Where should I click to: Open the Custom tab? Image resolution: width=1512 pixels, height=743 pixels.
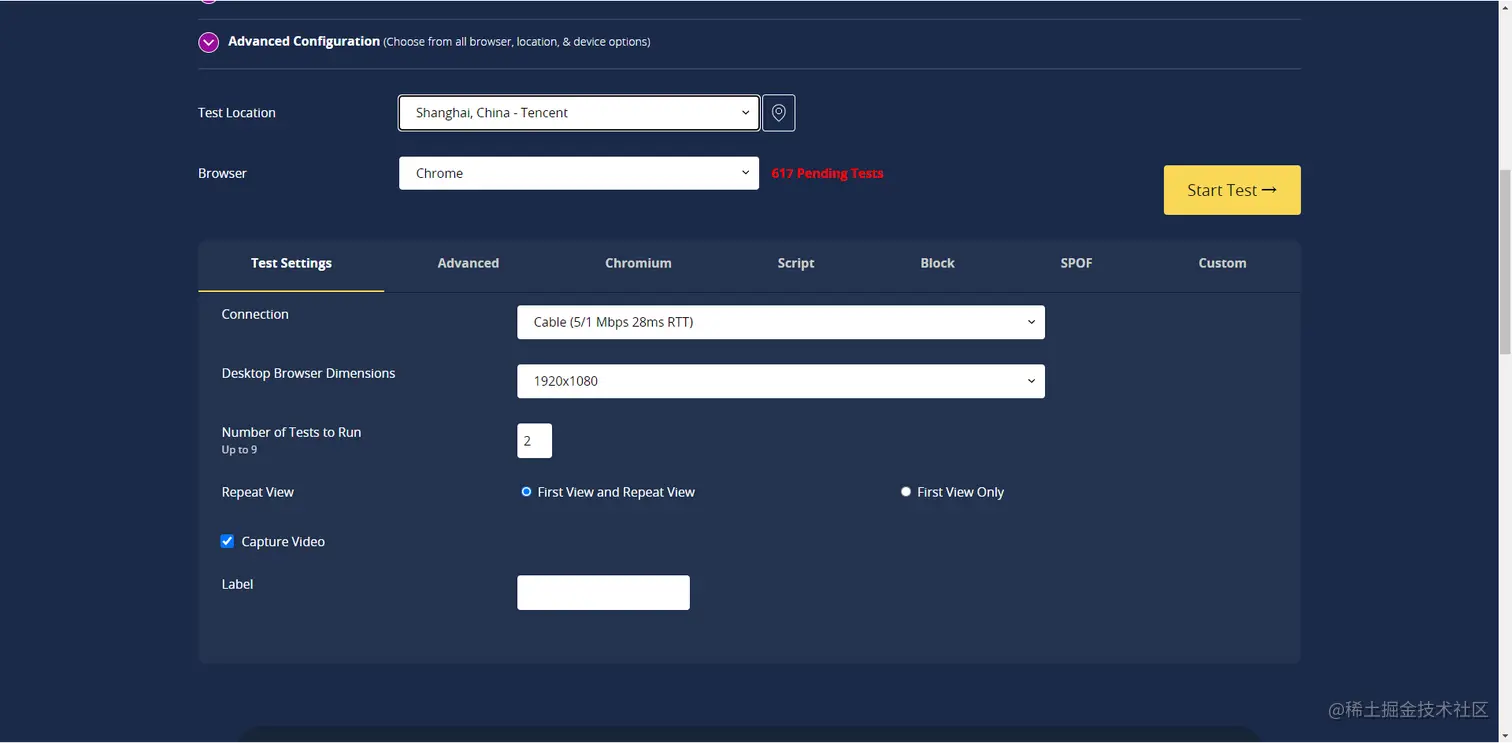(x=1222, y=263)
